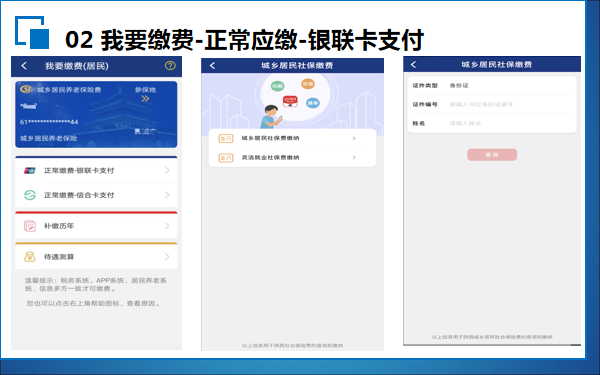Click the pink 查询 button

tap(492, 155)
